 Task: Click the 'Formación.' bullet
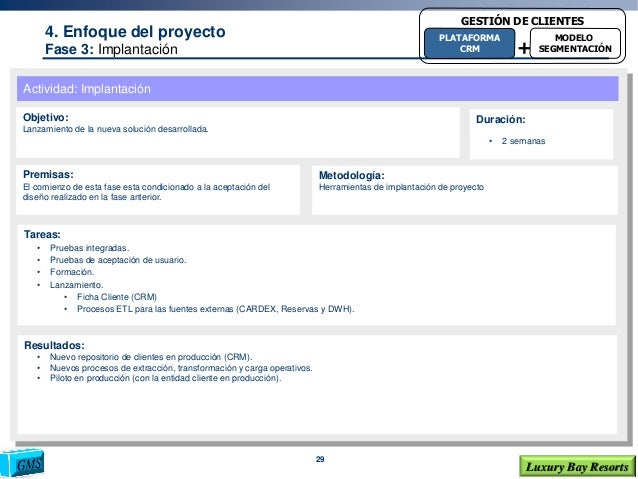pos(72,272)
